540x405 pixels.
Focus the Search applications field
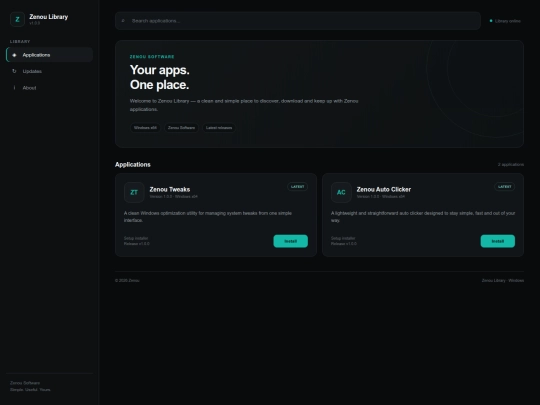click(x=298, y=21)
